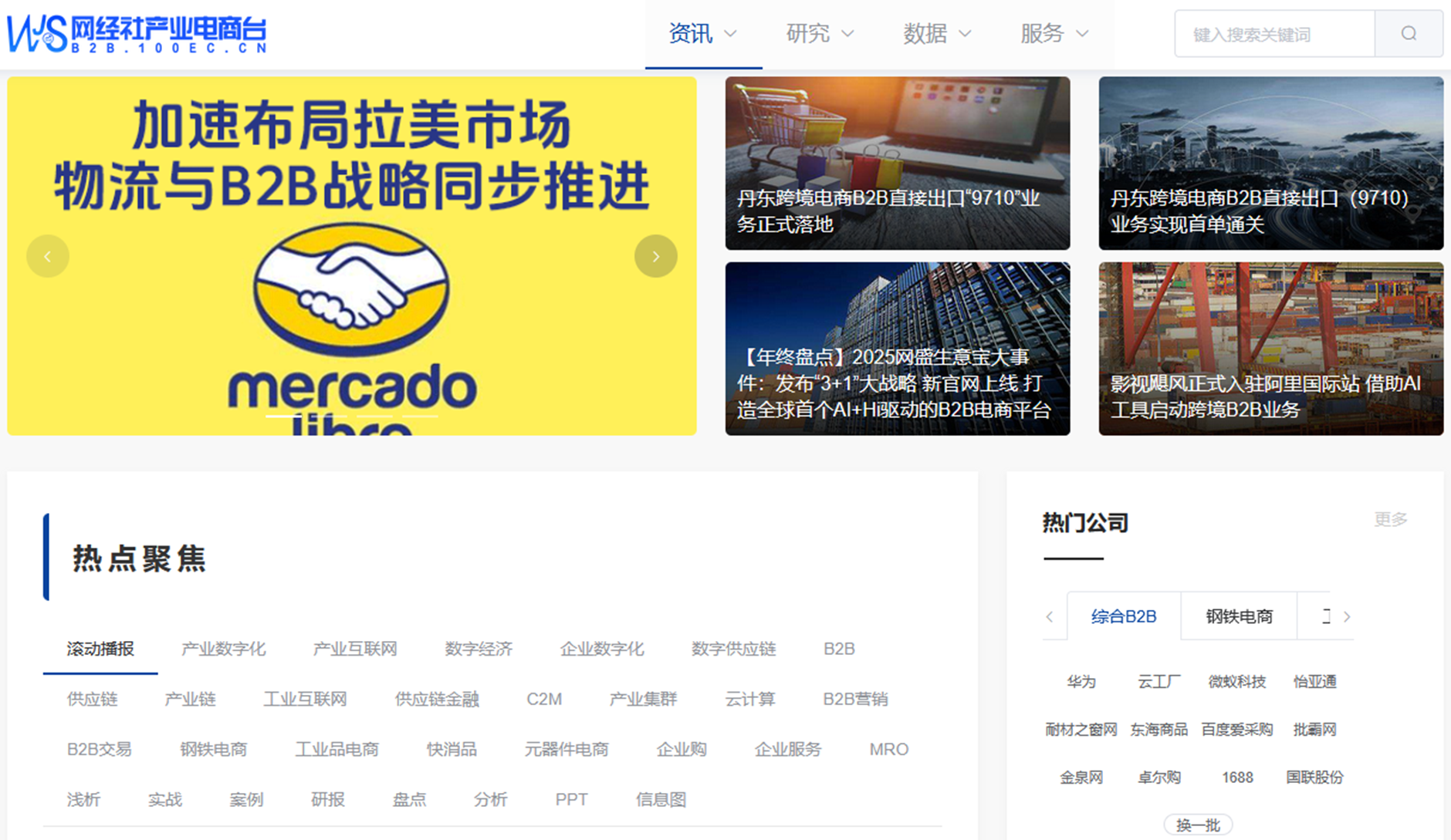The image size is (1451, 840).
Task: Select the 综合B2B company tab
Action: coord(1123,616)
